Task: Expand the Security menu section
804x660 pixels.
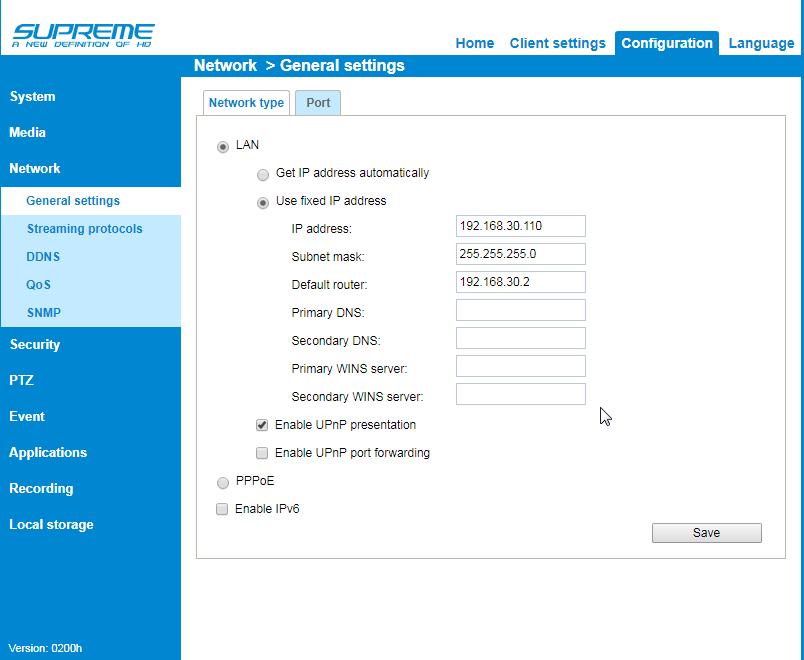Action: coord(34,345)
